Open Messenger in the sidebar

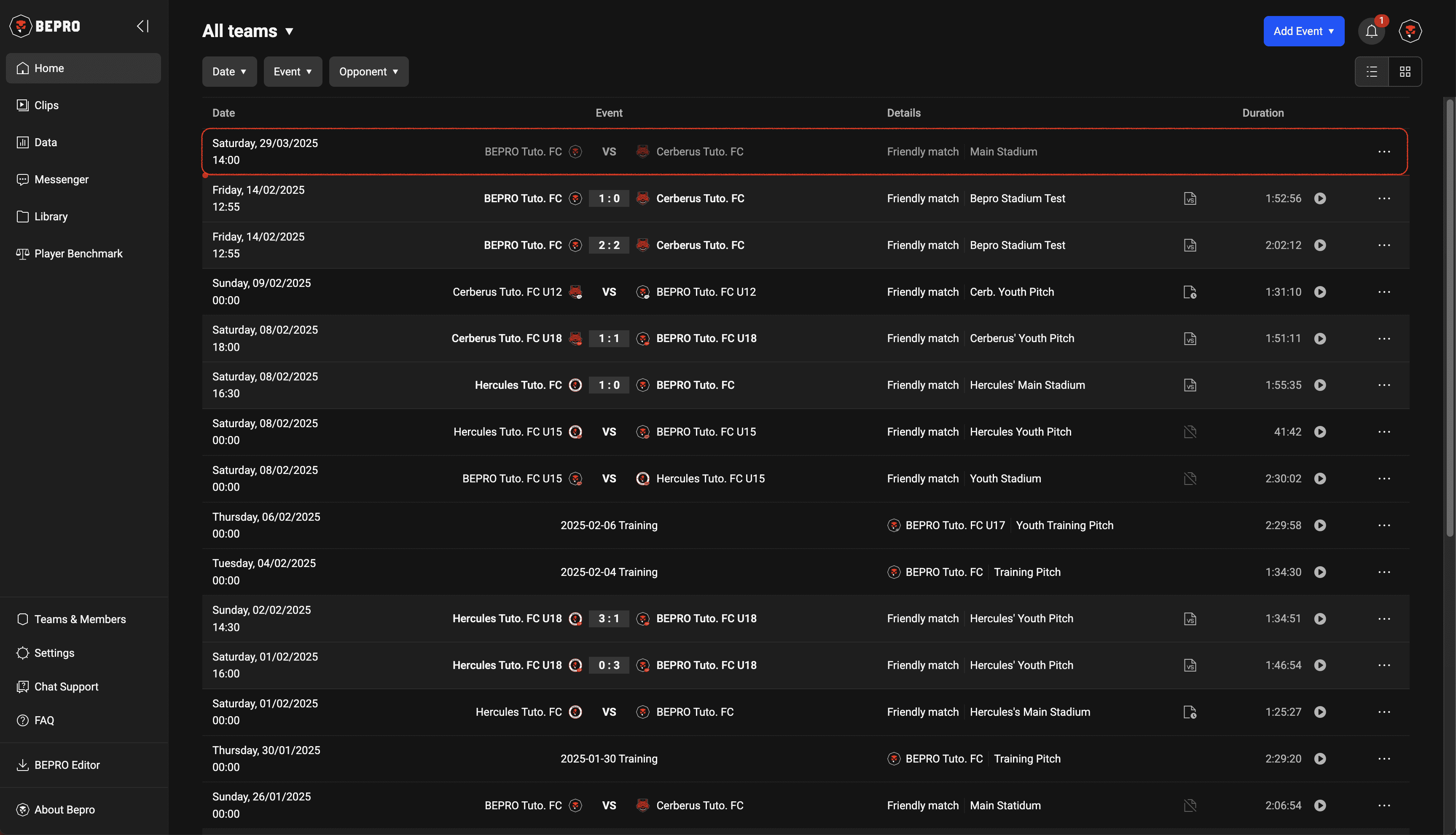click(83, 179)
